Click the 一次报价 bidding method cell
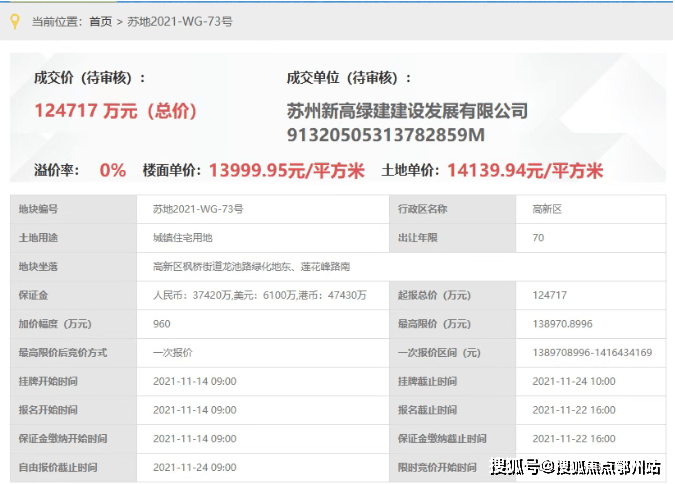This screenshot has height=484, width=675. (x=171, y=353)
